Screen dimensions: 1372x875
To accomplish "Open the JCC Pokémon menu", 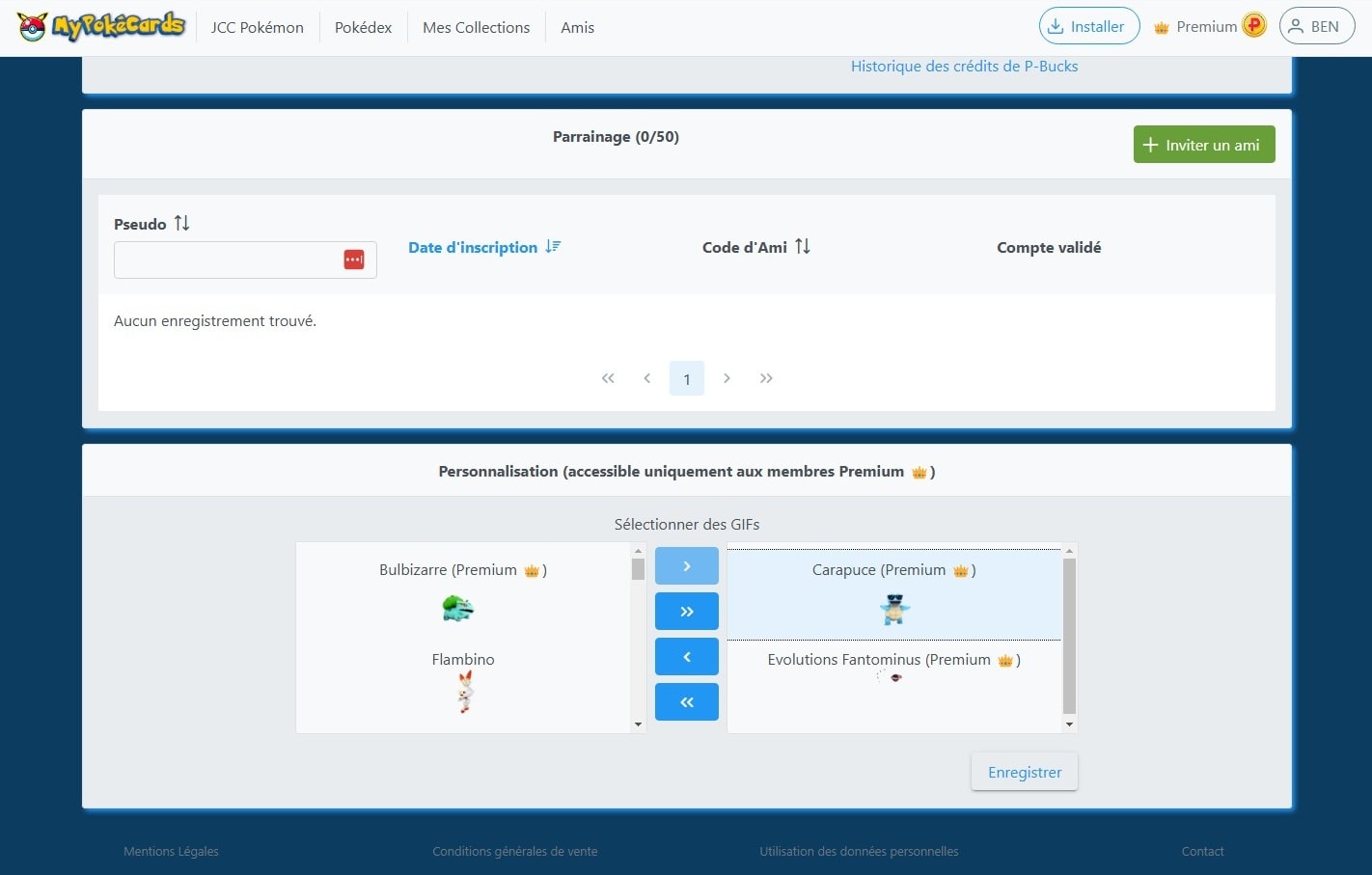I will pos(257,27).
